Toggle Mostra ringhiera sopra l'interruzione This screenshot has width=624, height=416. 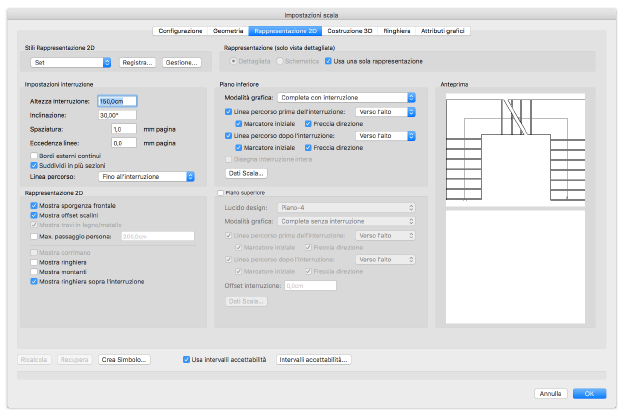(x=34, y=281)
